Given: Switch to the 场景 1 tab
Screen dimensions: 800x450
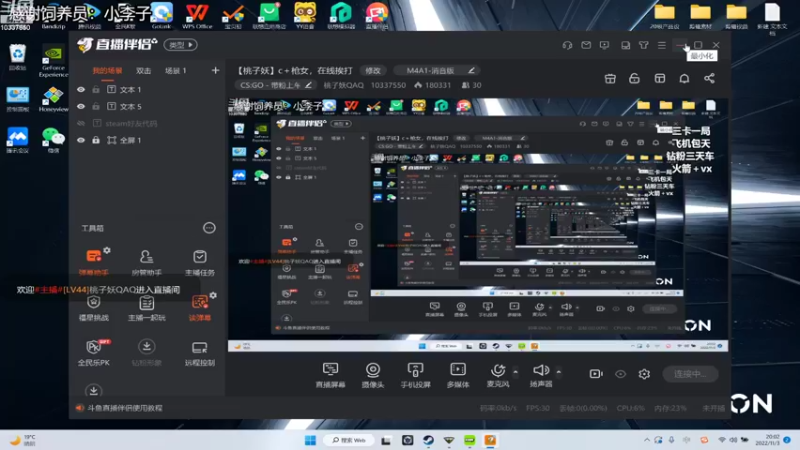Looking at the screenshot, I should click(176, 70).
